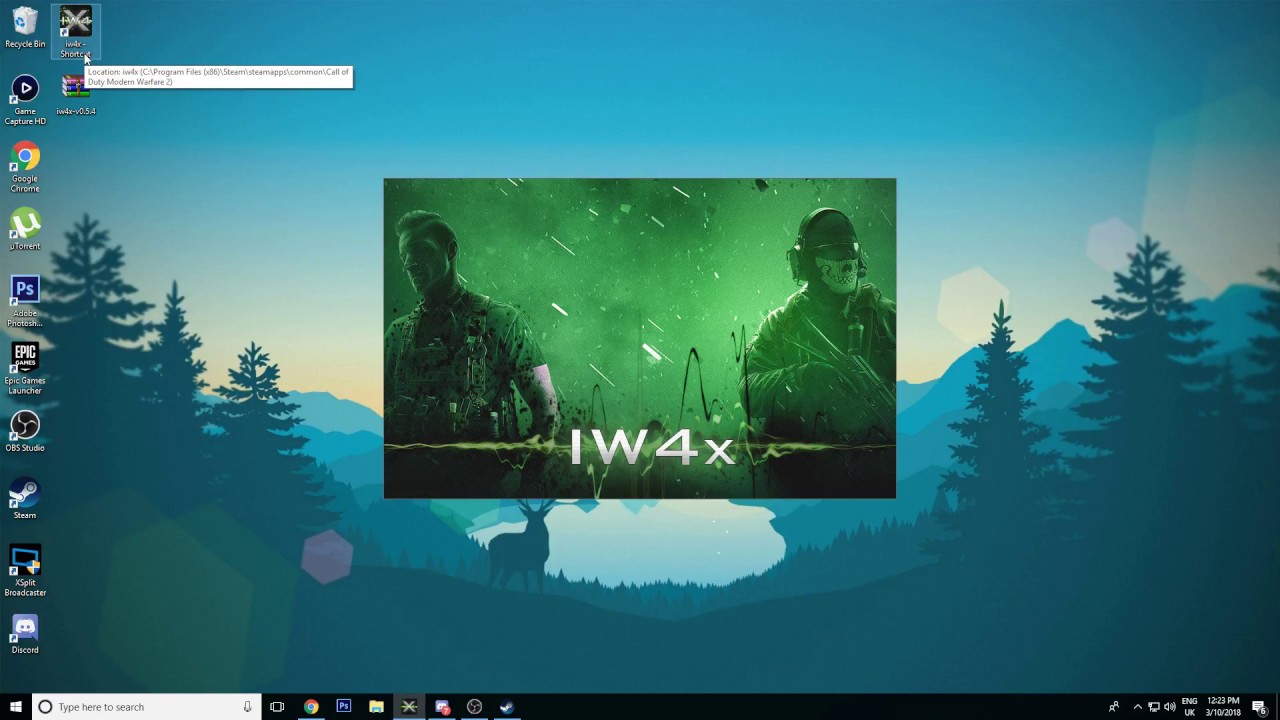The image size is (1280, 720).
Task: Open the Recycle Bin desktop icon
Action: pyautogui.click(x=25, y=27)
